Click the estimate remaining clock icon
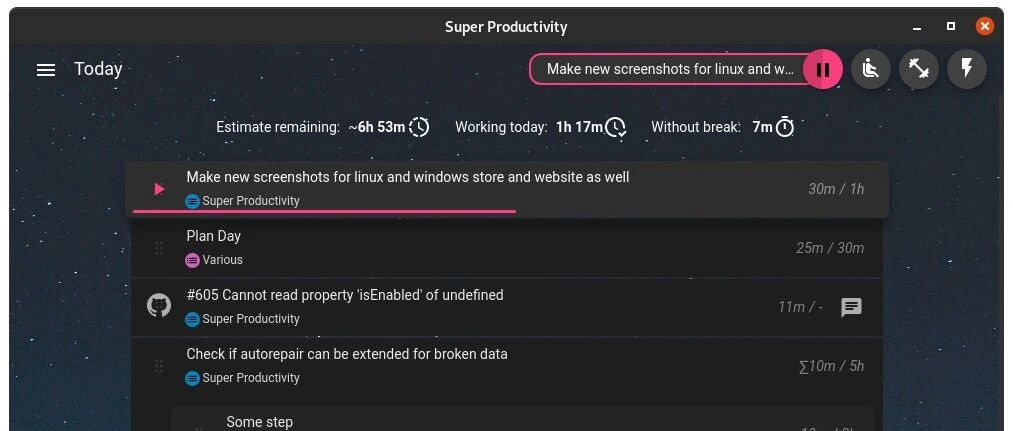The height and width of the screenshot is (431, 1013). pos(419,127)
